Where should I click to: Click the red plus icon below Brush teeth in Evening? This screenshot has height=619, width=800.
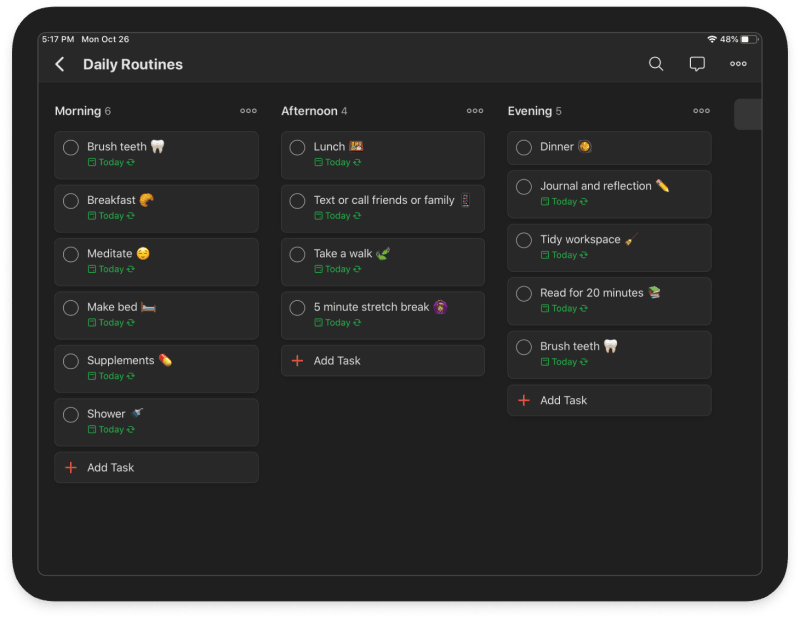coord(525,400)
